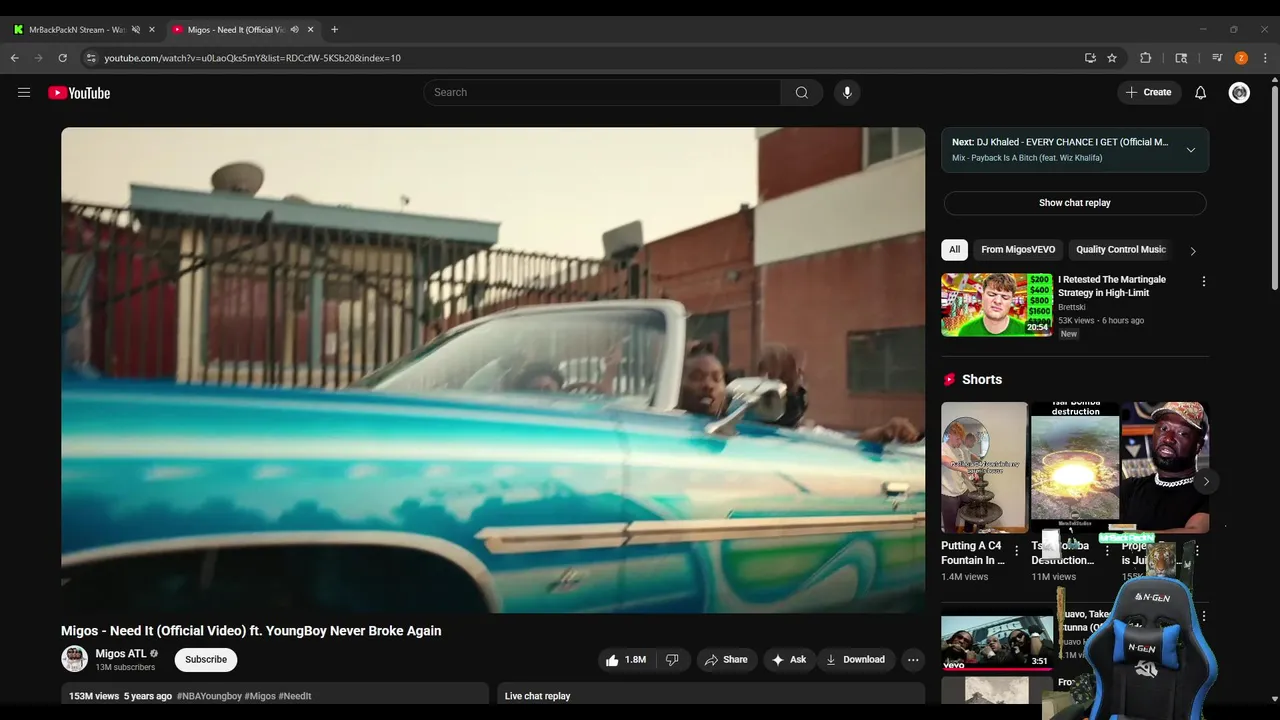This screenshot has width=1280, height=720.
Task: Install app icon in address bar
Action: tap(1090, 58)
